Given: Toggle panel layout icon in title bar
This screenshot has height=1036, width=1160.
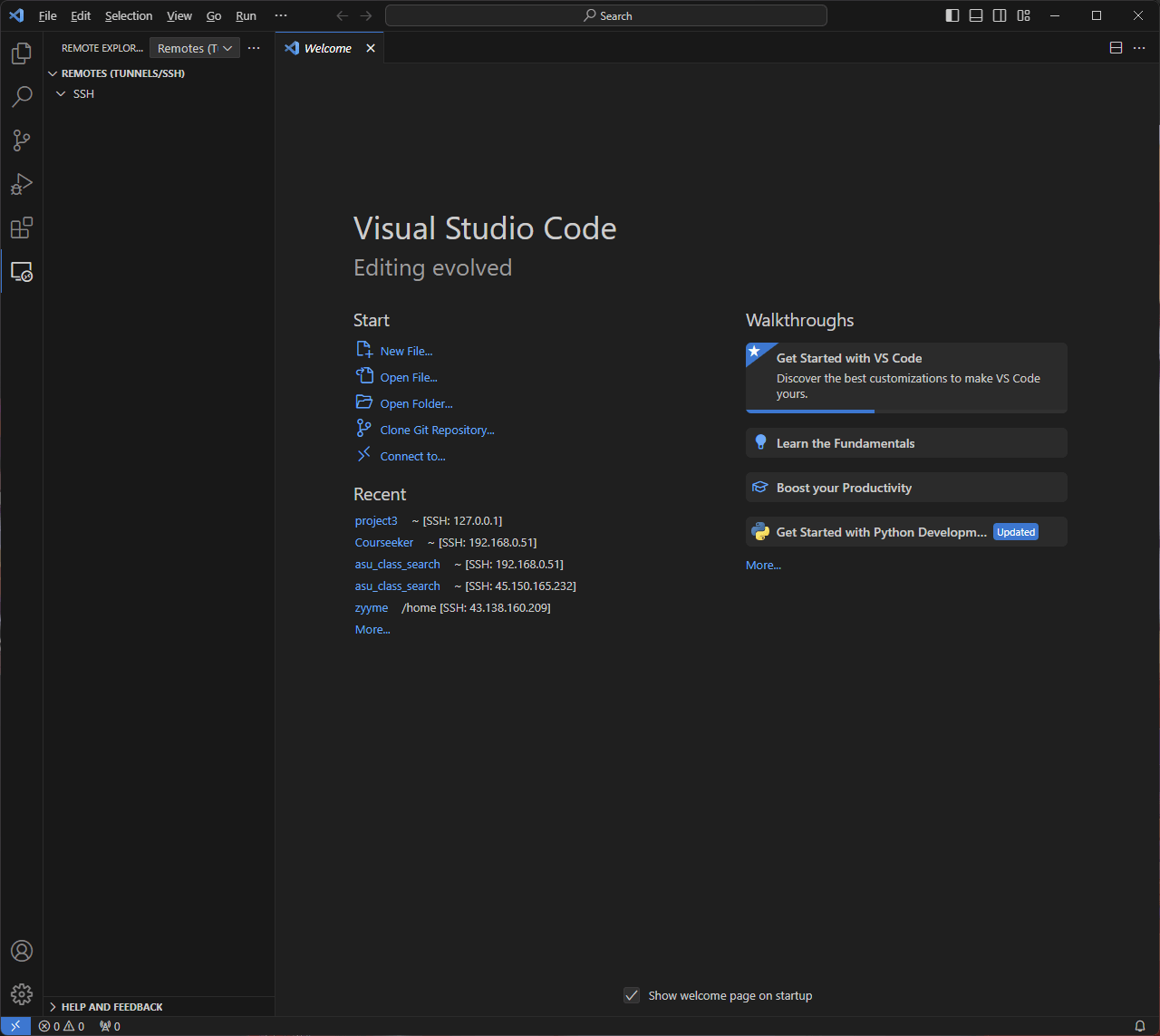Looking at the screenshot, I should point(976,15).
